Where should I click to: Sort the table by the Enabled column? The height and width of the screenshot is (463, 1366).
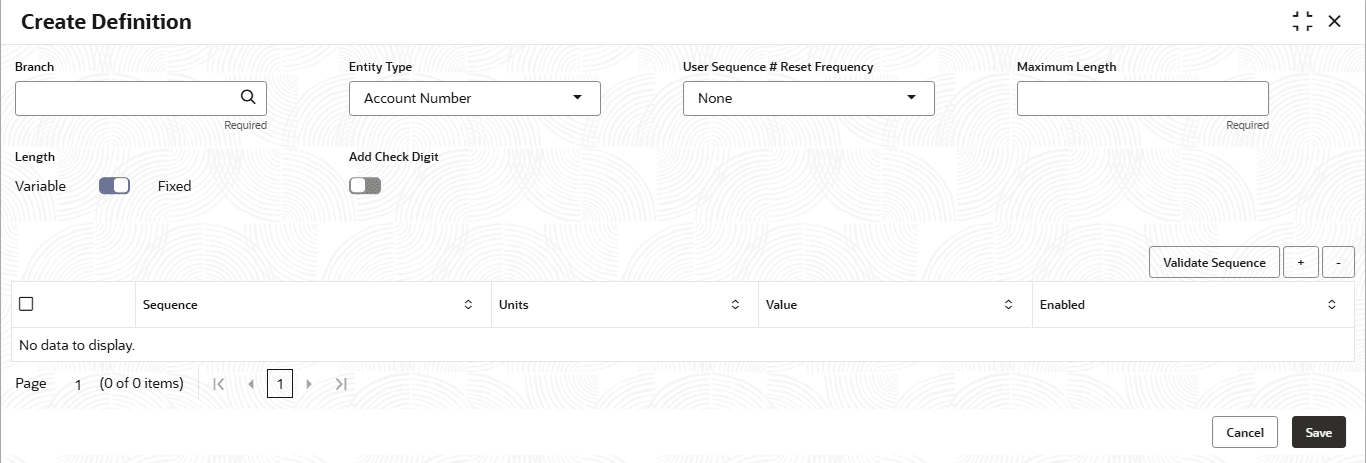pos(1331,304)
